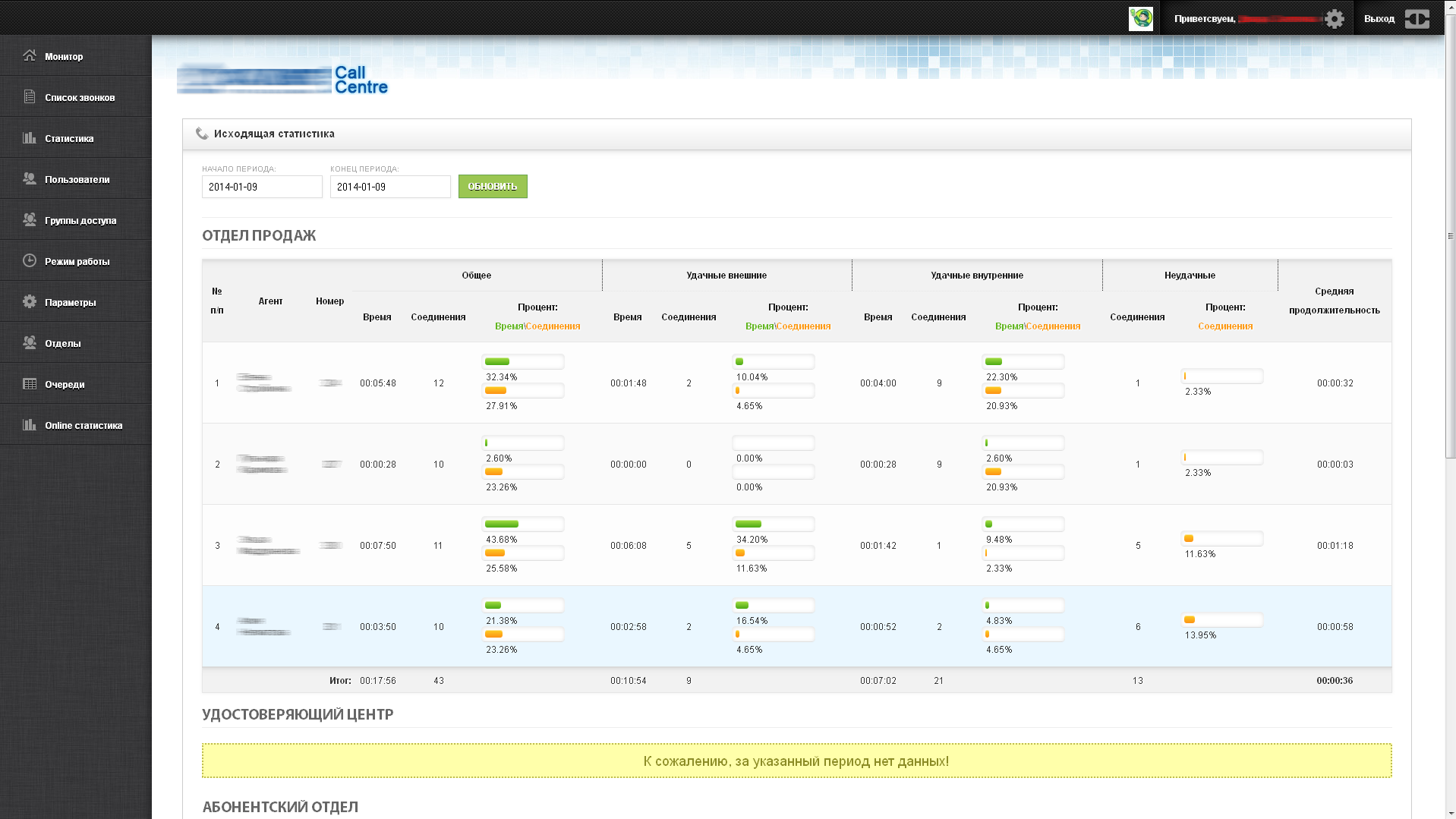The width and height of the screenshot is (1456, 819).
Task: Open the Очереди menu item
Action: coord(76,383)
